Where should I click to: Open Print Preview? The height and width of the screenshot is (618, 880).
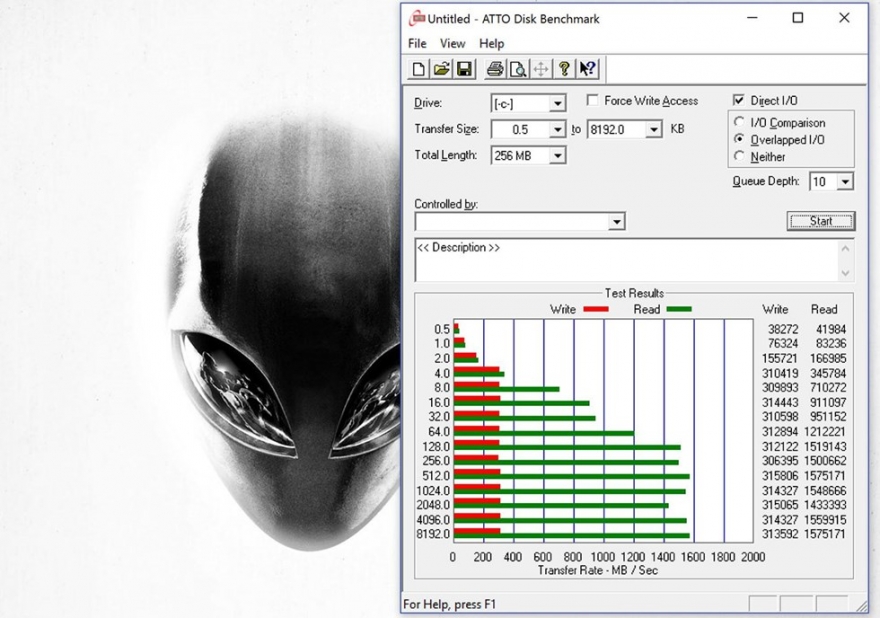519,68
